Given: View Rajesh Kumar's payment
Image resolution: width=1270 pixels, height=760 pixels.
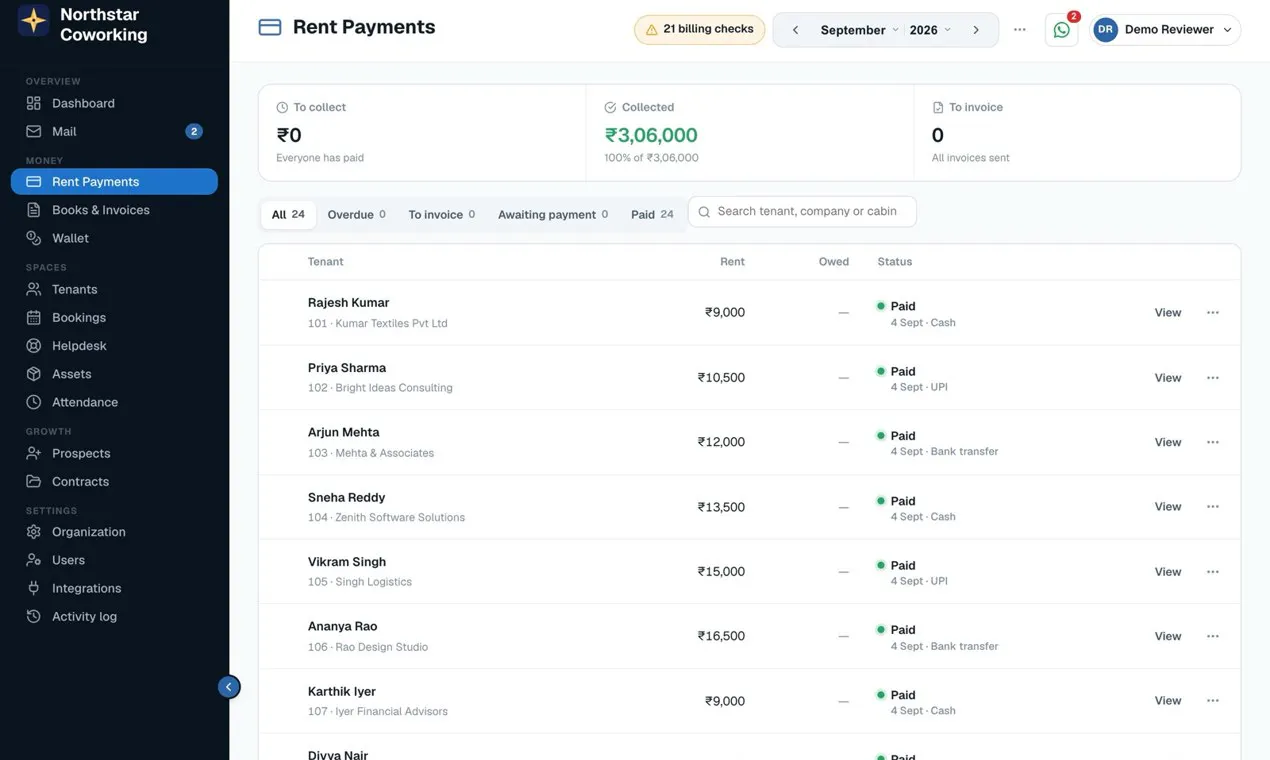Looking at the screenshot, I should (x=1168, y=313).
